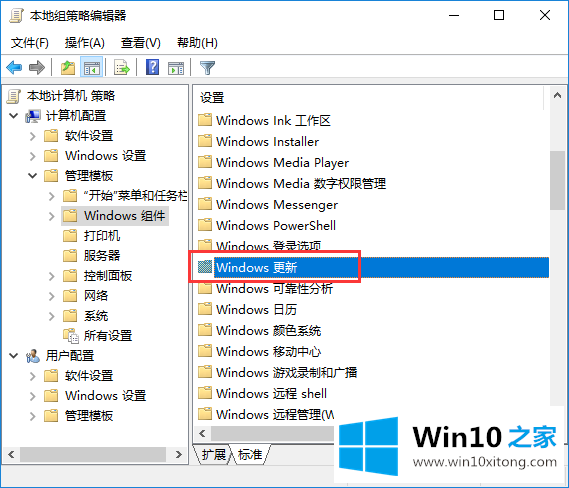Select Windows 可靠性分析 item

274,288
